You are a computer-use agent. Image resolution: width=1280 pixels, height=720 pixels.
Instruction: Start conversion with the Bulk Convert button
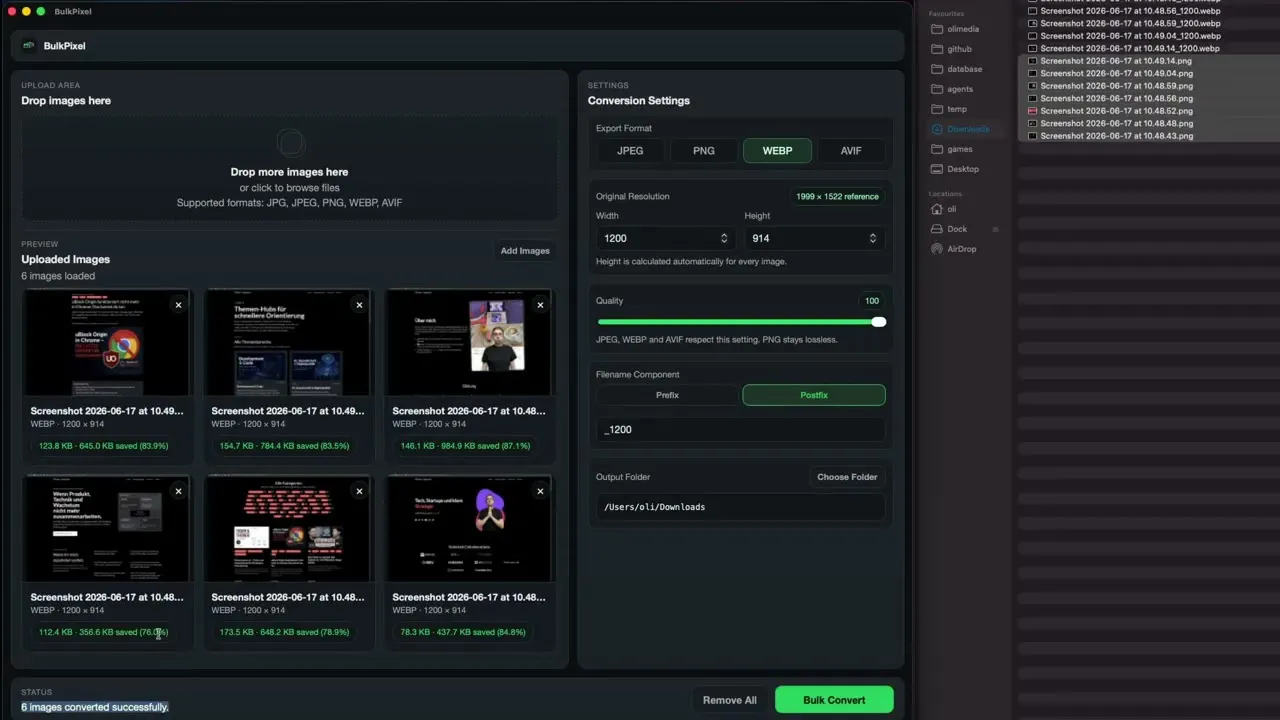click(834, 700)
